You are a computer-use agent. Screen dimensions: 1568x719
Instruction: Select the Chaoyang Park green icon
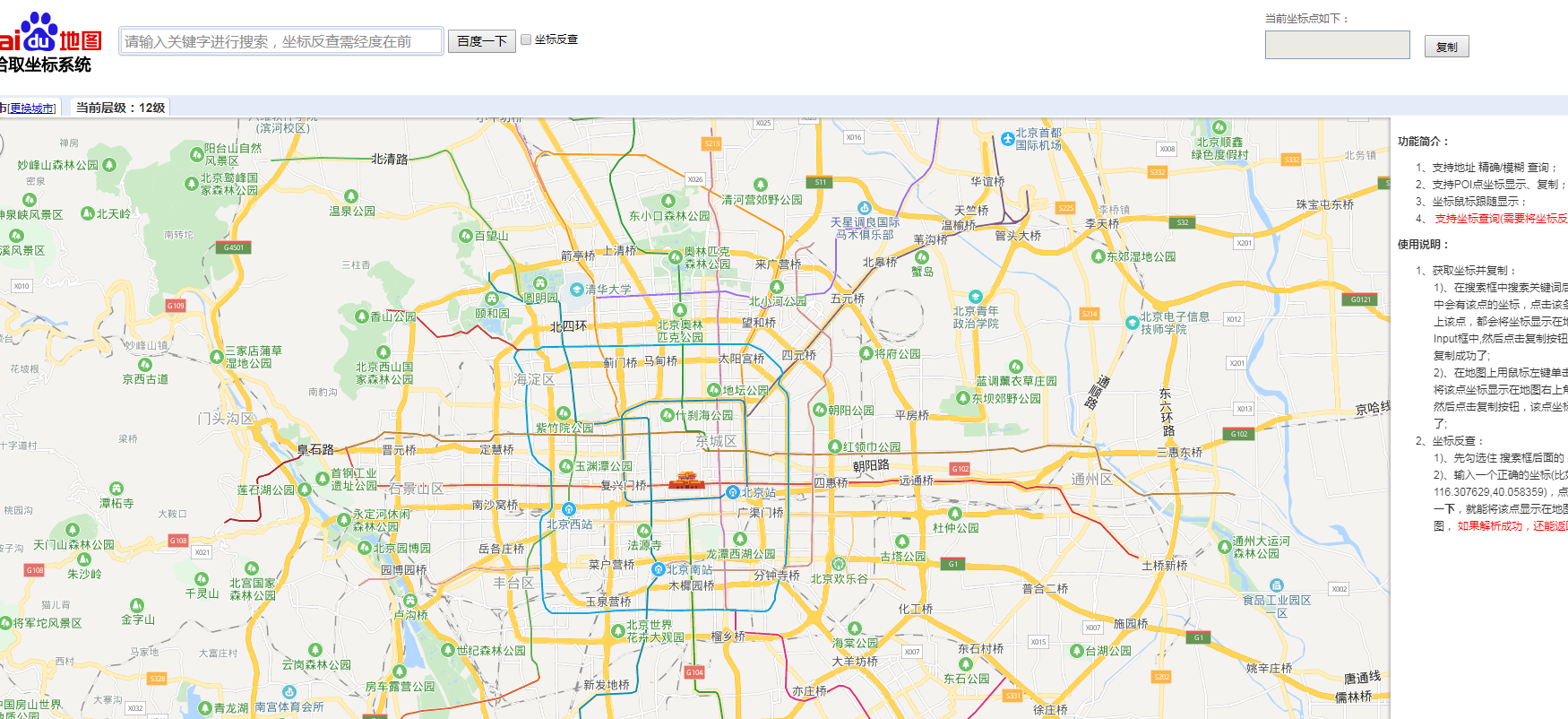[x=819, y=410]
